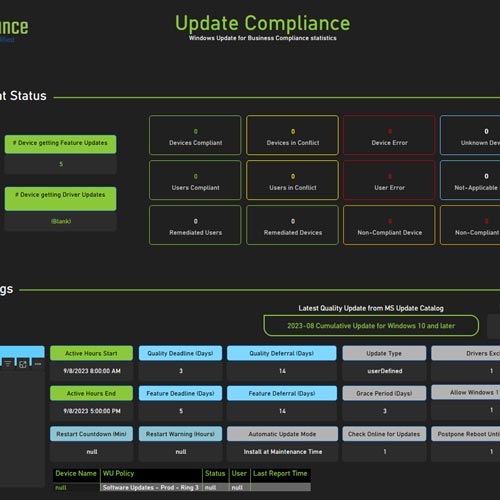Click the Restart Countdown (Min) header

(x=91, y=434)
